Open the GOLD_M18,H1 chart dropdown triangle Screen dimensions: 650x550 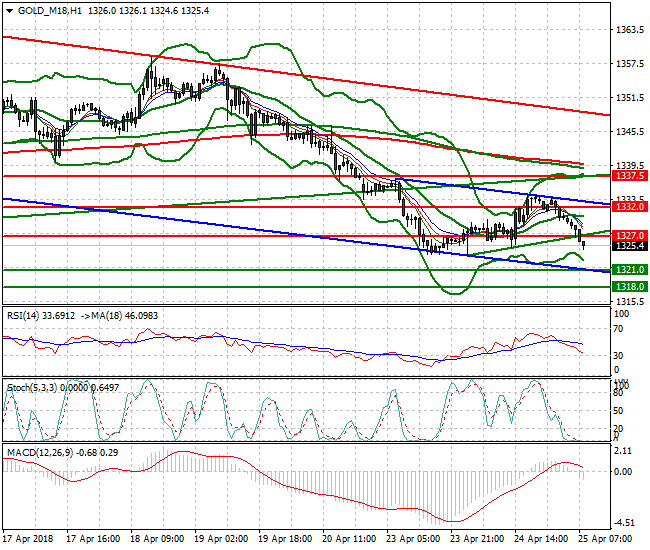(9, 11)
